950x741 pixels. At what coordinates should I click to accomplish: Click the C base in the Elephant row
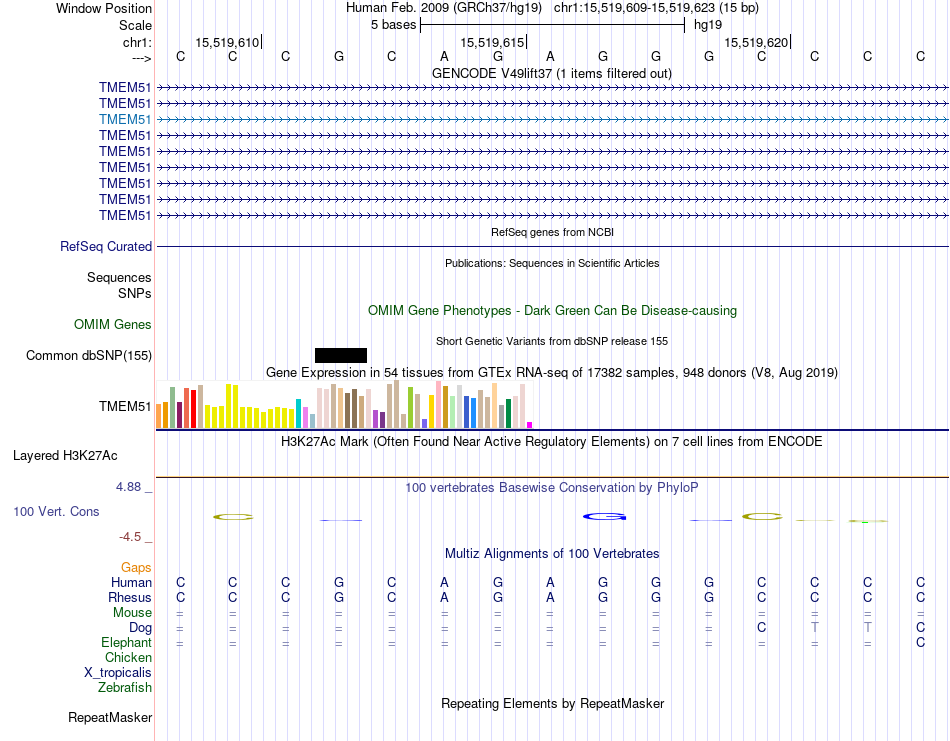920,642
